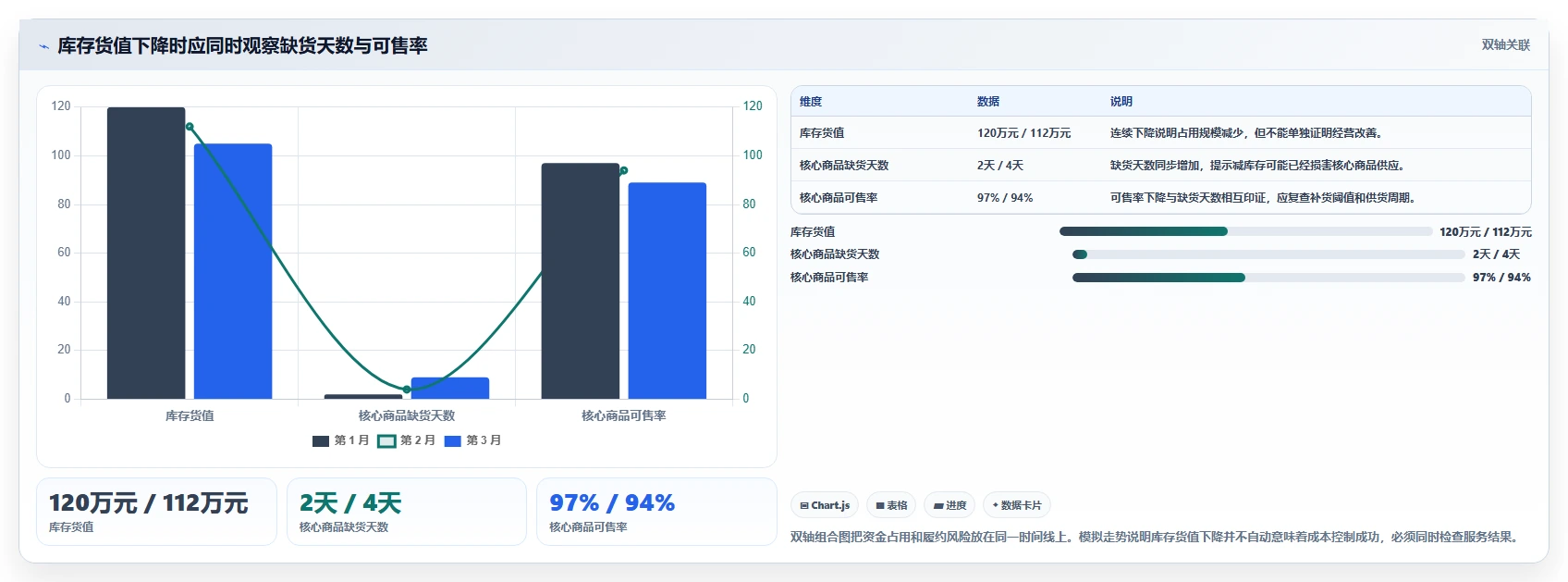The height and width of the screenshot is (582, 1568).
Task: Click the 97% / 94% value after the progress bar
Action: (x=1502, y=278)
